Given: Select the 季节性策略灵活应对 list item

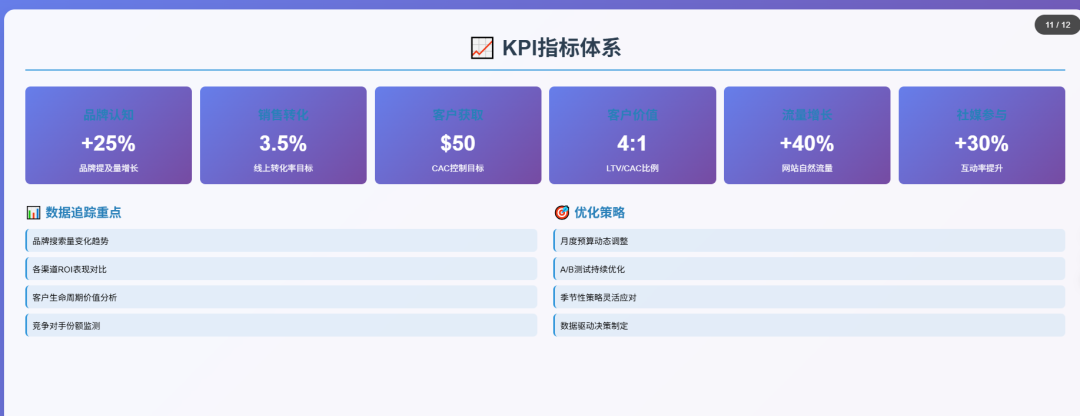Looking at the screenshot, I should [809, 298].
